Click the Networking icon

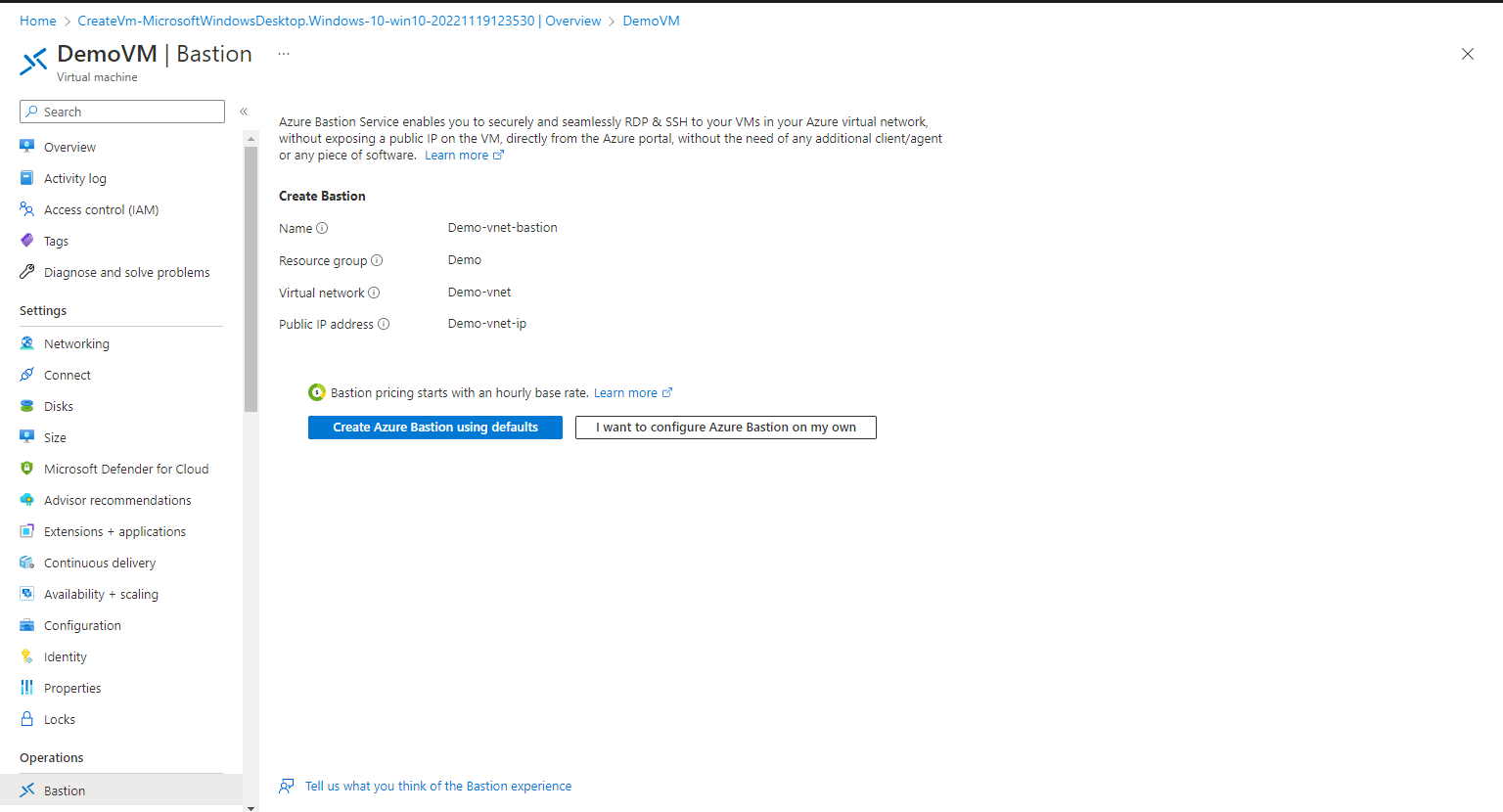(27, 343)
